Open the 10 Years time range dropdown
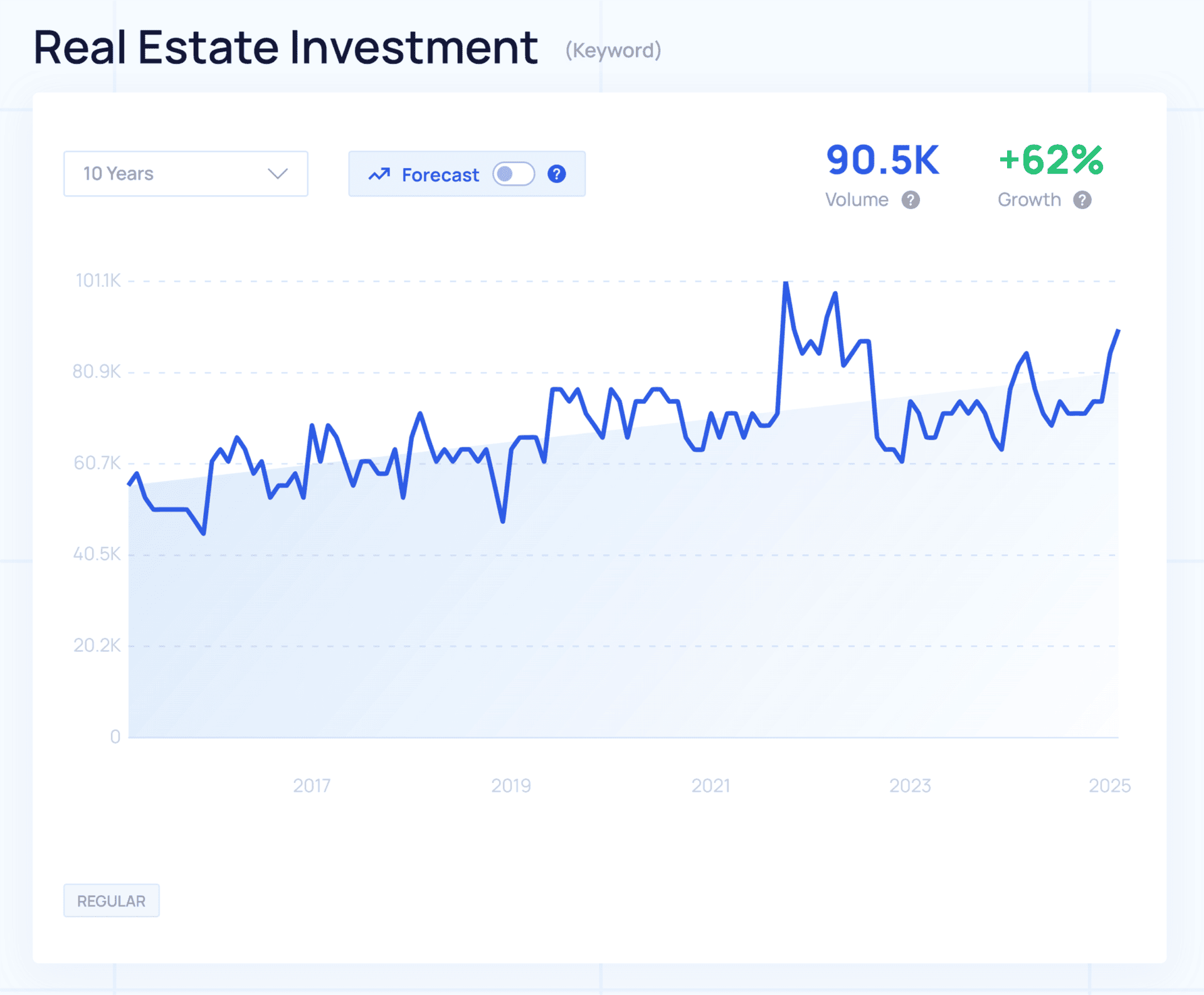 coord(186,174)
